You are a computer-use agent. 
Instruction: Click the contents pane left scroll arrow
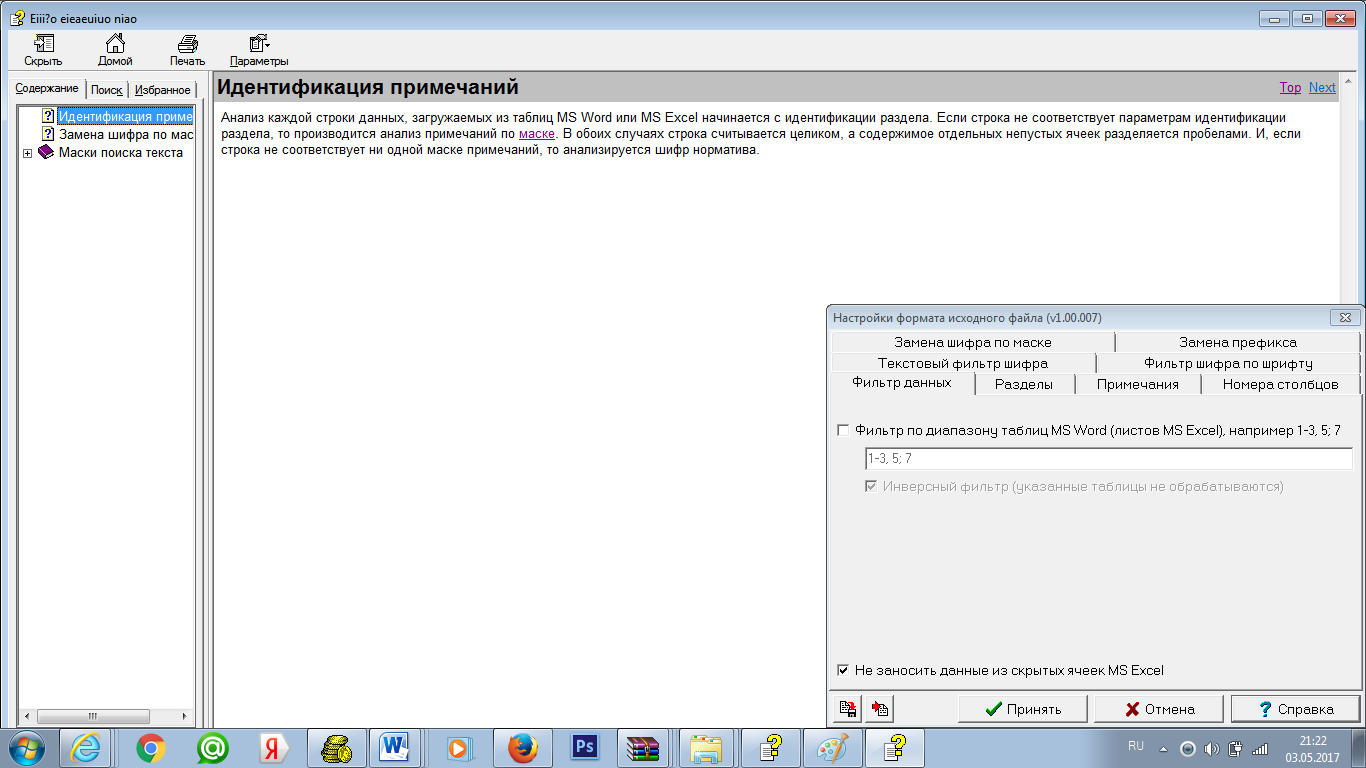[27, 716]
